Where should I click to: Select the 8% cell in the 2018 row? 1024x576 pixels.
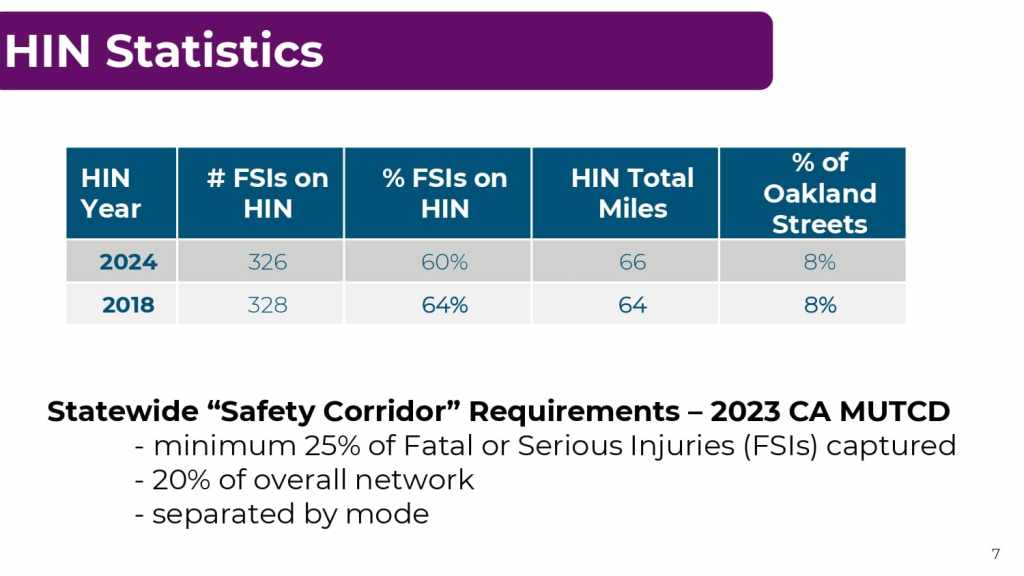coord(820,305)
